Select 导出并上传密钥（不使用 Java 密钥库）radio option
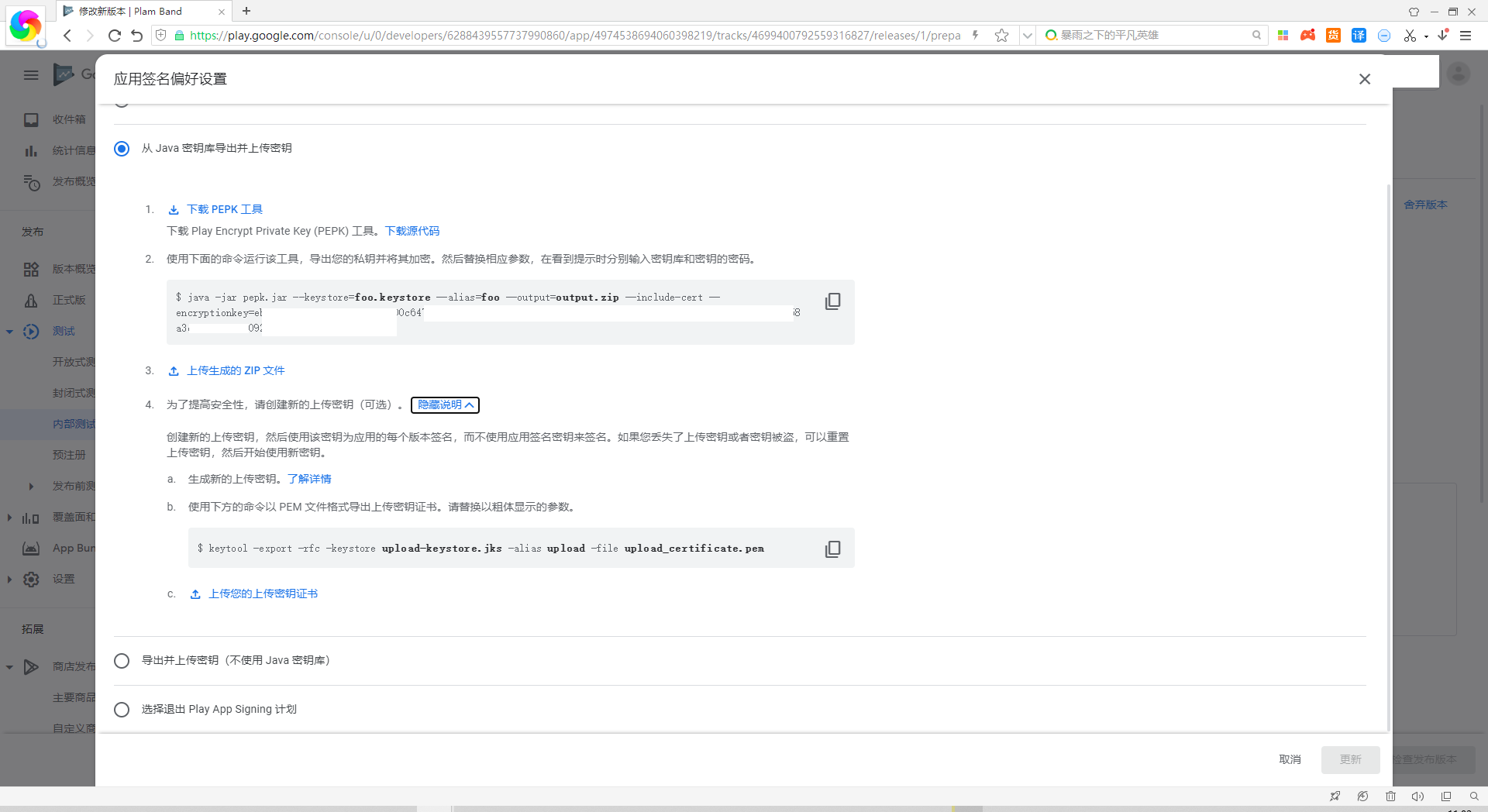1488x812 pixels. click(122, 661)
